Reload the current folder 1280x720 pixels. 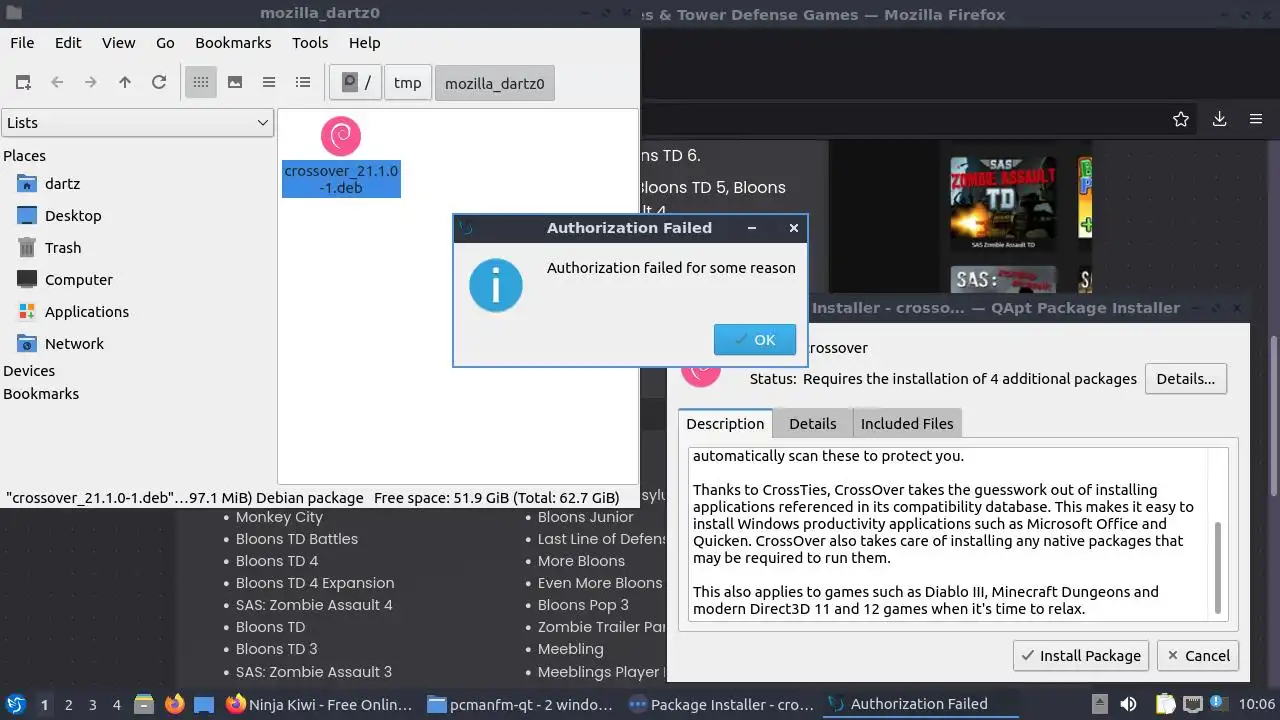coord(159,82)
